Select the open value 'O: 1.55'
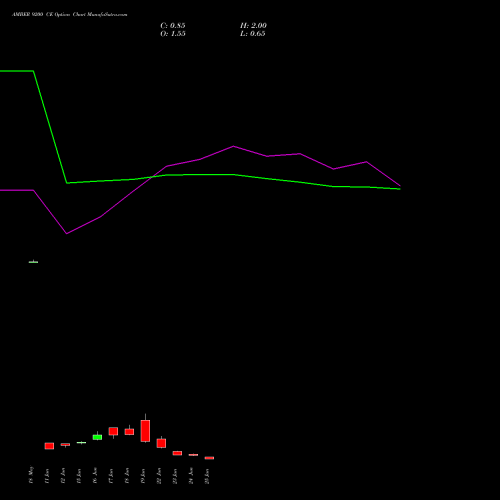The width and height of the screenshot is (500, 500). 173,34
